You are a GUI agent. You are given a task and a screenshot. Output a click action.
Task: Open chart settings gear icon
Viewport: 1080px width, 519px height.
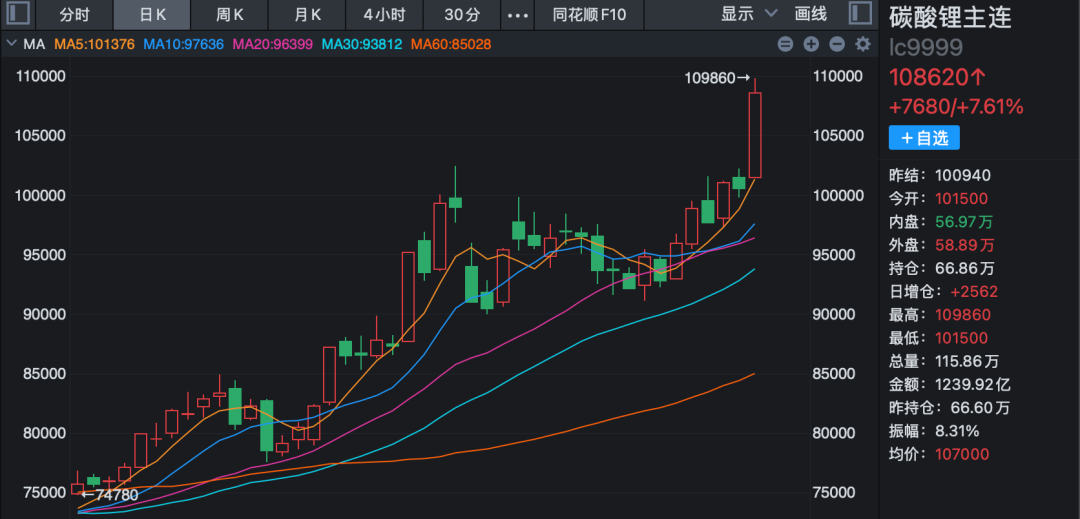coord(863,44)
